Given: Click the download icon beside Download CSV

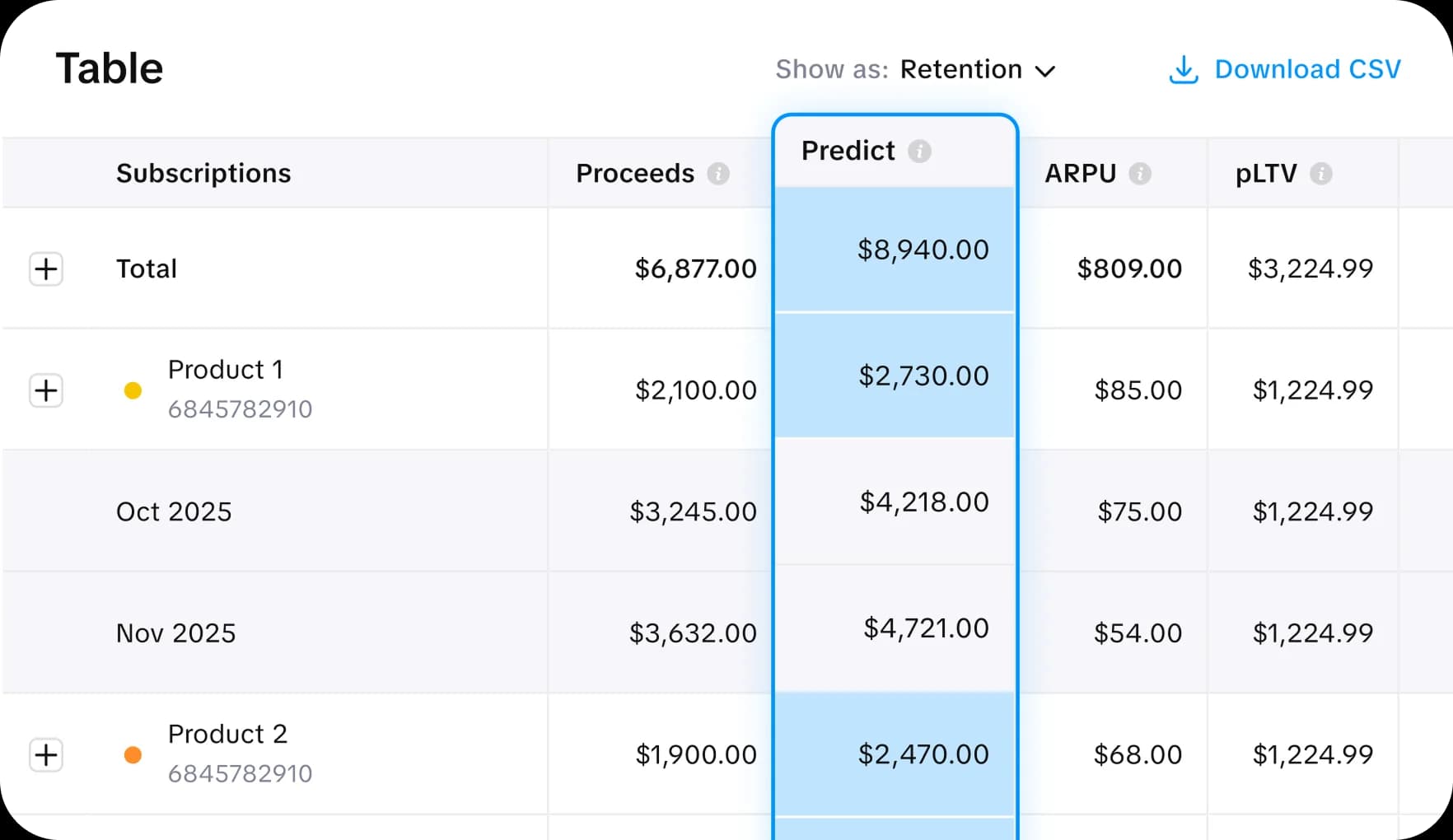Looking at the screenshot, I should click(1182, 70).
